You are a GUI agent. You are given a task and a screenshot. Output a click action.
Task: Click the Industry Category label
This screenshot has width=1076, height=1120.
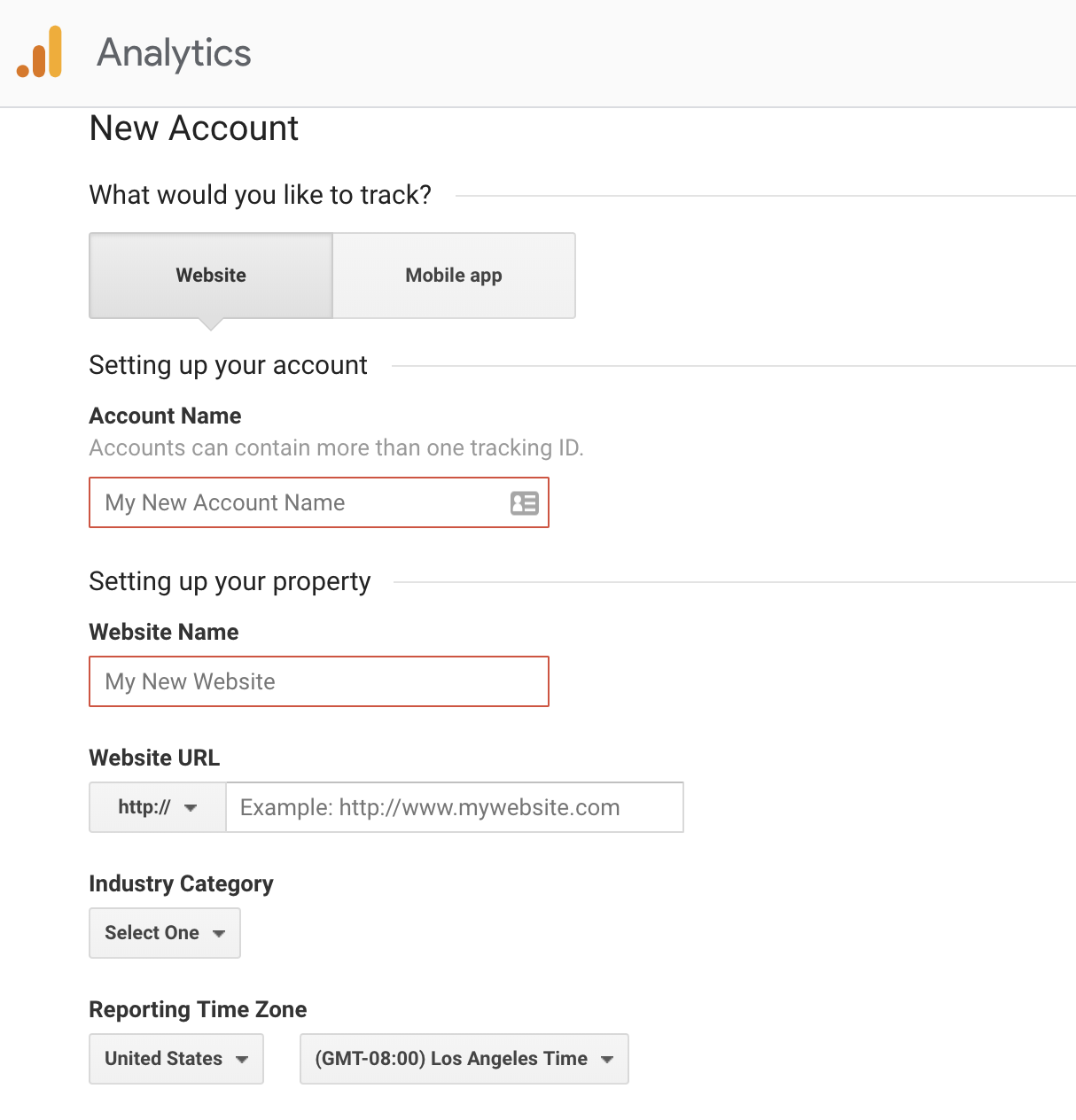[181, 883]
